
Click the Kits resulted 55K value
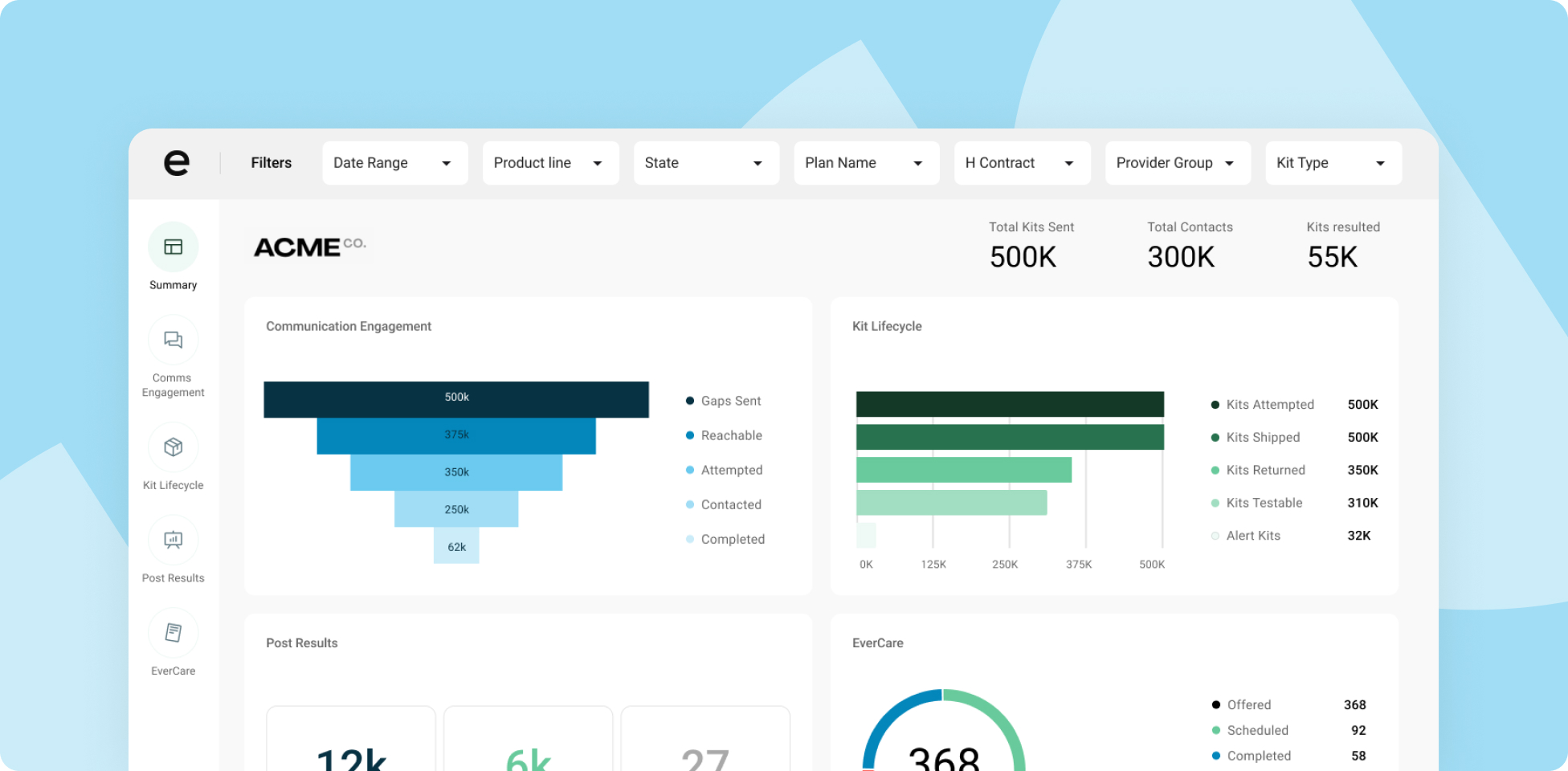coord(1333,258)
